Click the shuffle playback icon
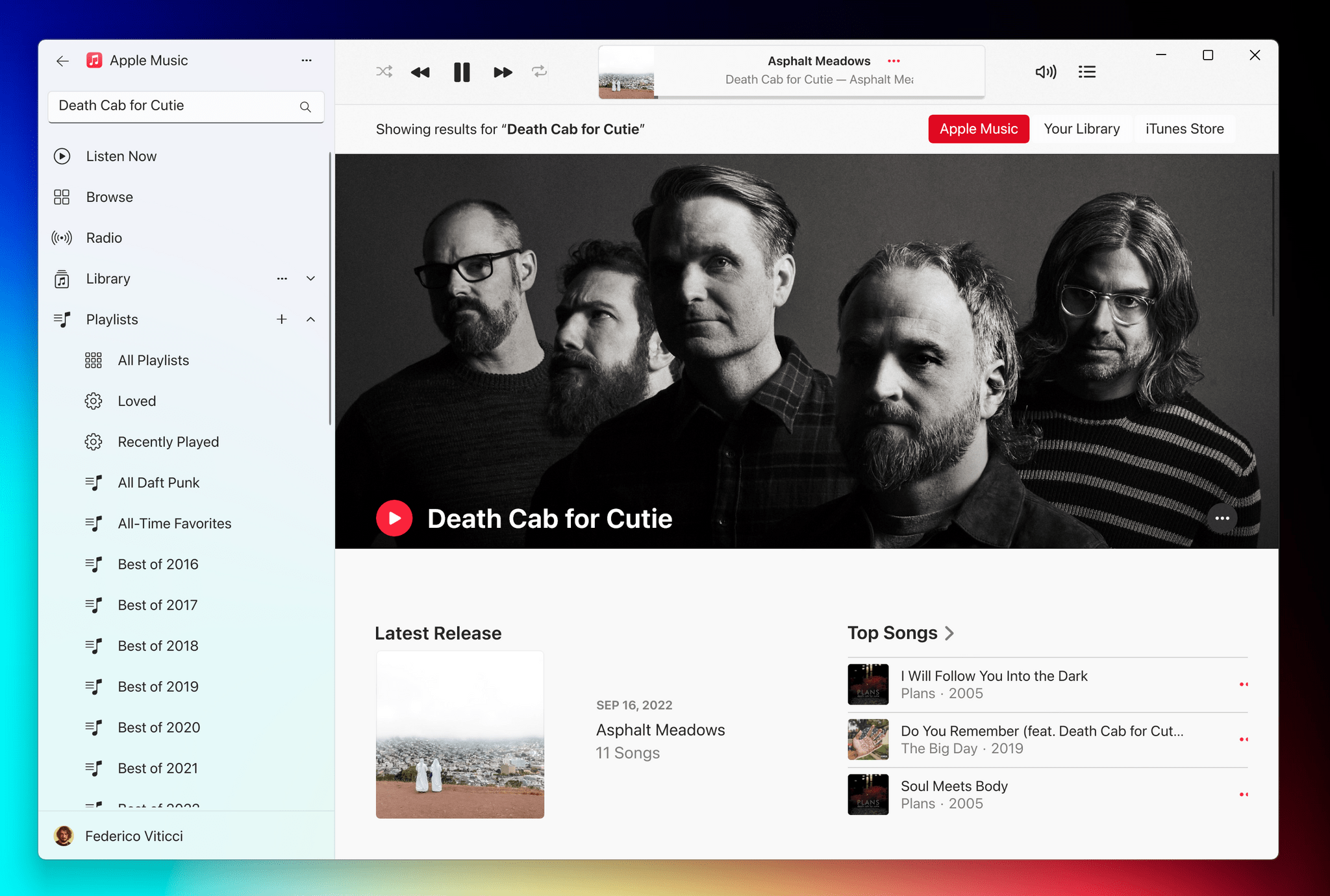Viewport: 1330px width, 896px height. tap(383, 71)
